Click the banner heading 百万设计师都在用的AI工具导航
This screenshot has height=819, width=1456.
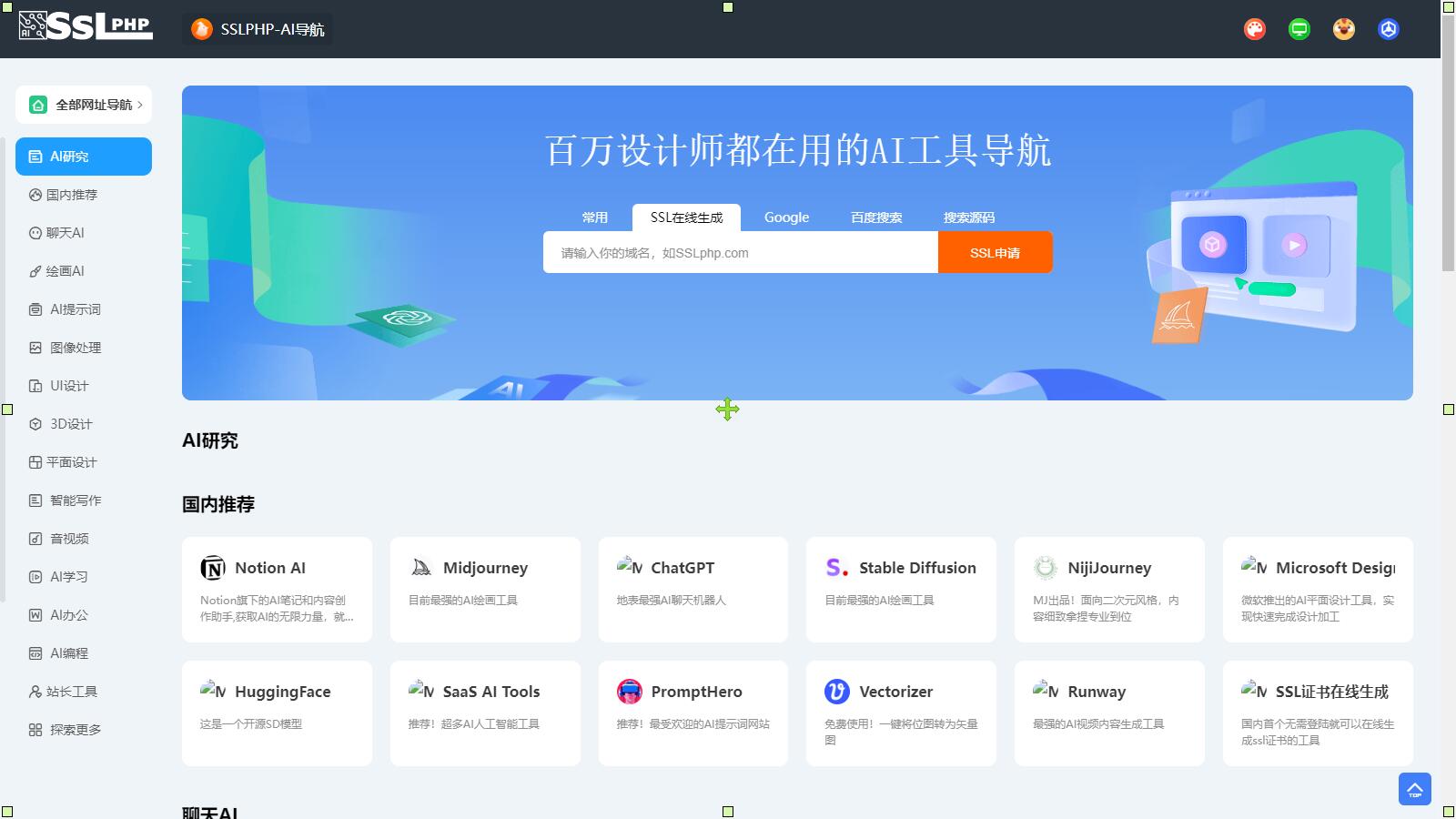(798, 150)
